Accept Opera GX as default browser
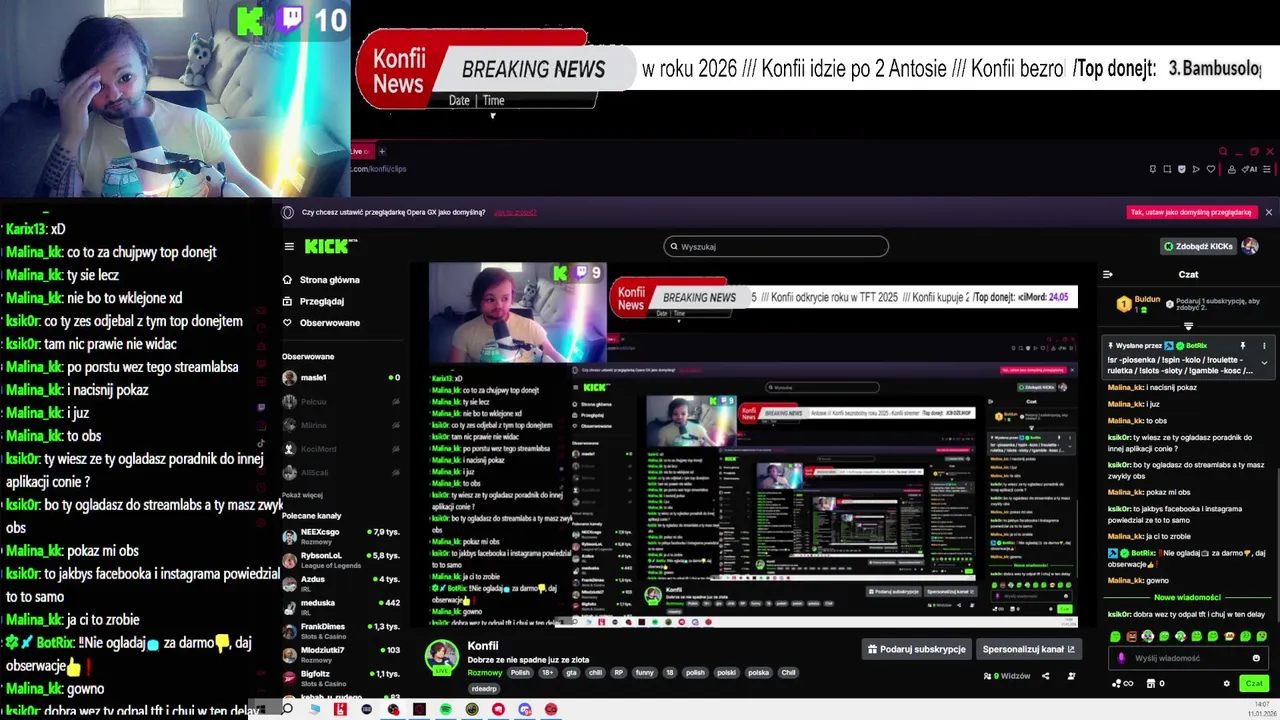 click(x=1190, y=212)
